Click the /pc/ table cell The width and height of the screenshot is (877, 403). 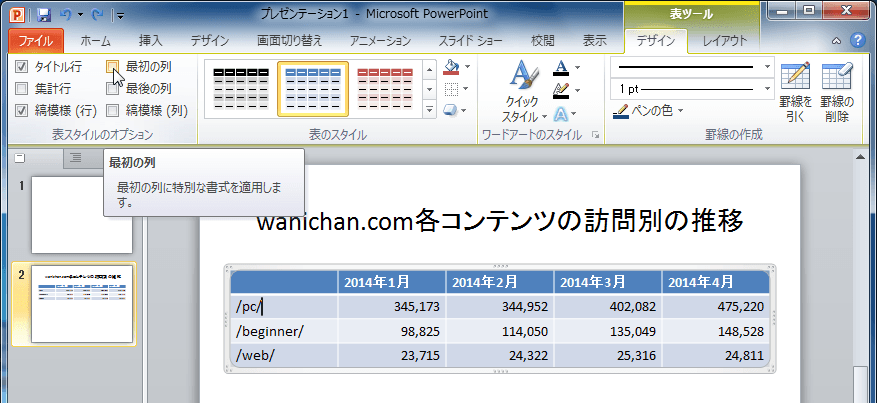pos(284,306)
